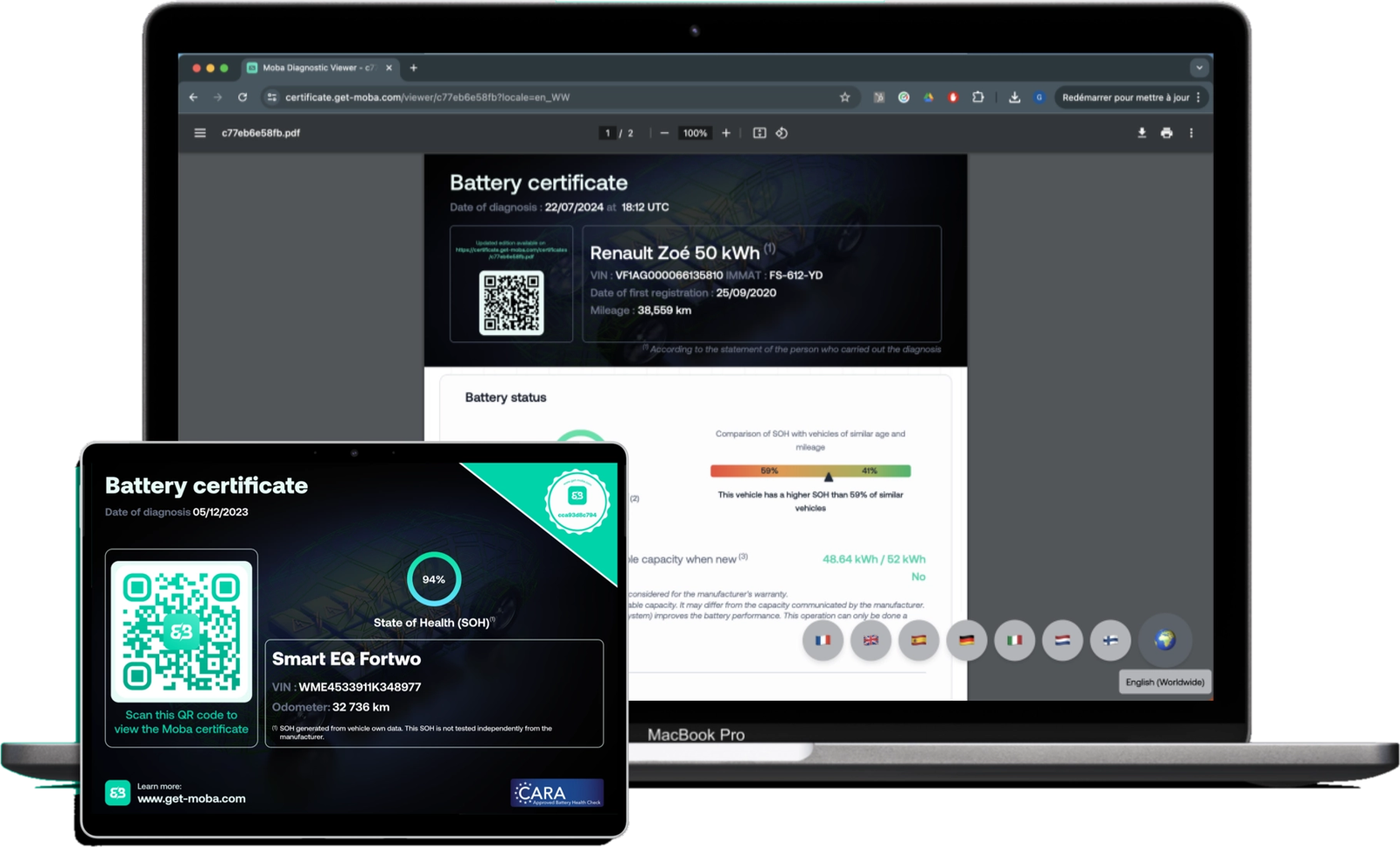Click the browser address bar URL
The height and width of the screenshot is (847, 1400).
427,97
